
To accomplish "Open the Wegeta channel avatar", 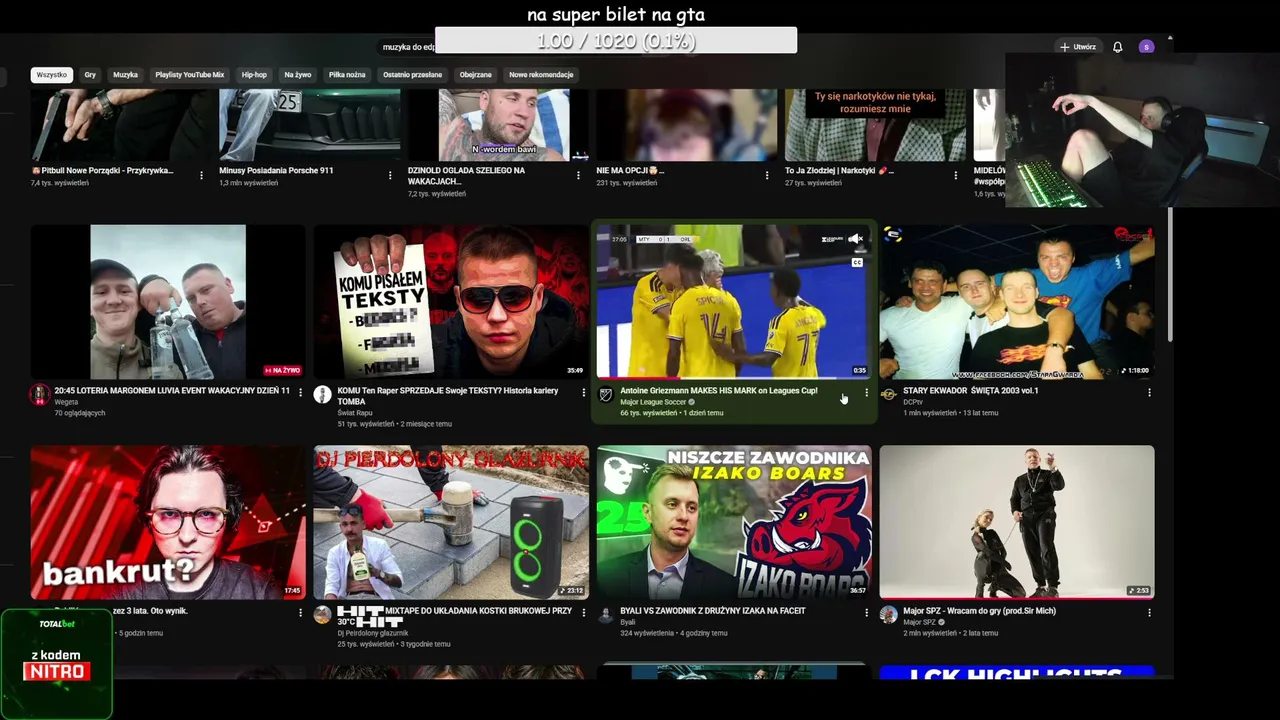I will point(39,395).
